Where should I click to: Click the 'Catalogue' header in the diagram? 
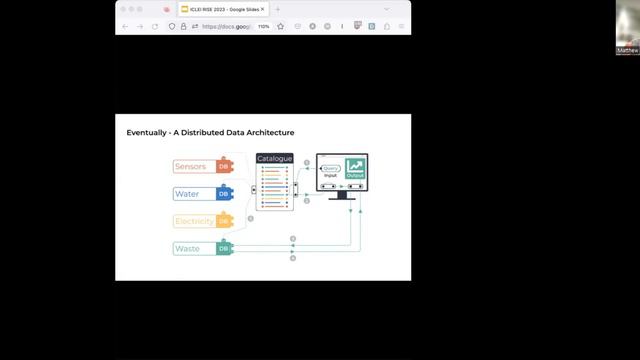pyautogui.click(x=275, y=158)
